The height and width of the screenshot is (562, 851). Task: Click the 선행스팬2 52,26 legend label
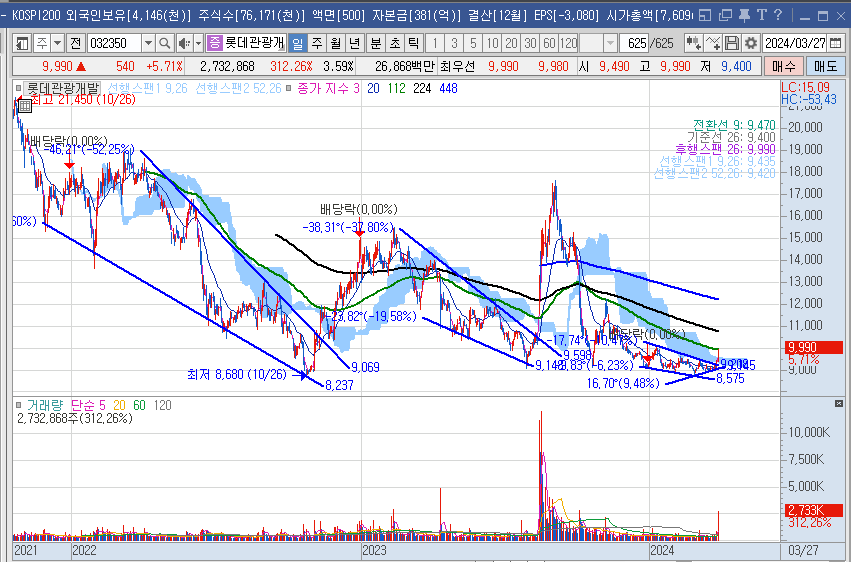click(x=238, y=88)
